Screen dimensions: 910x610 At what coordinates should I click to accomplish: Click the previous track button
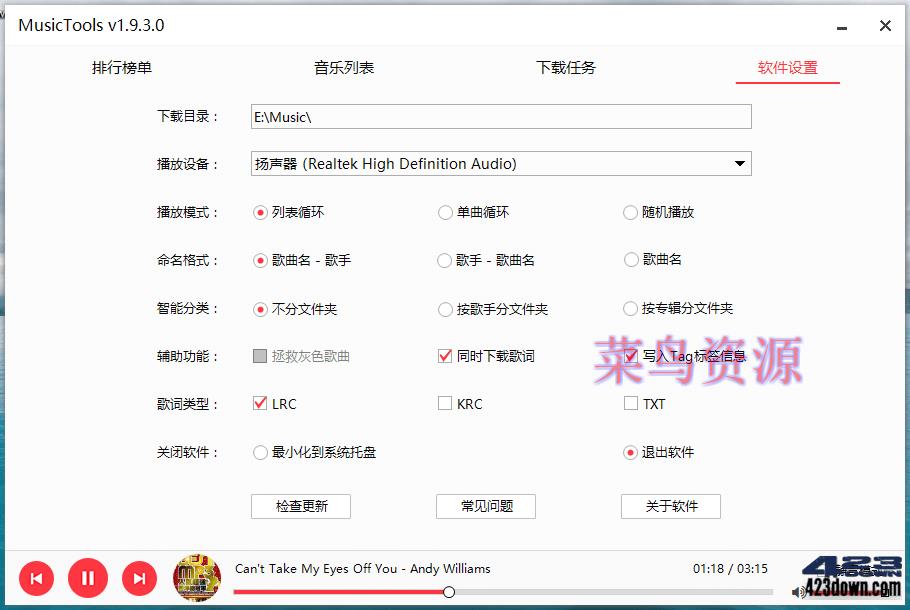pos(36,578)
